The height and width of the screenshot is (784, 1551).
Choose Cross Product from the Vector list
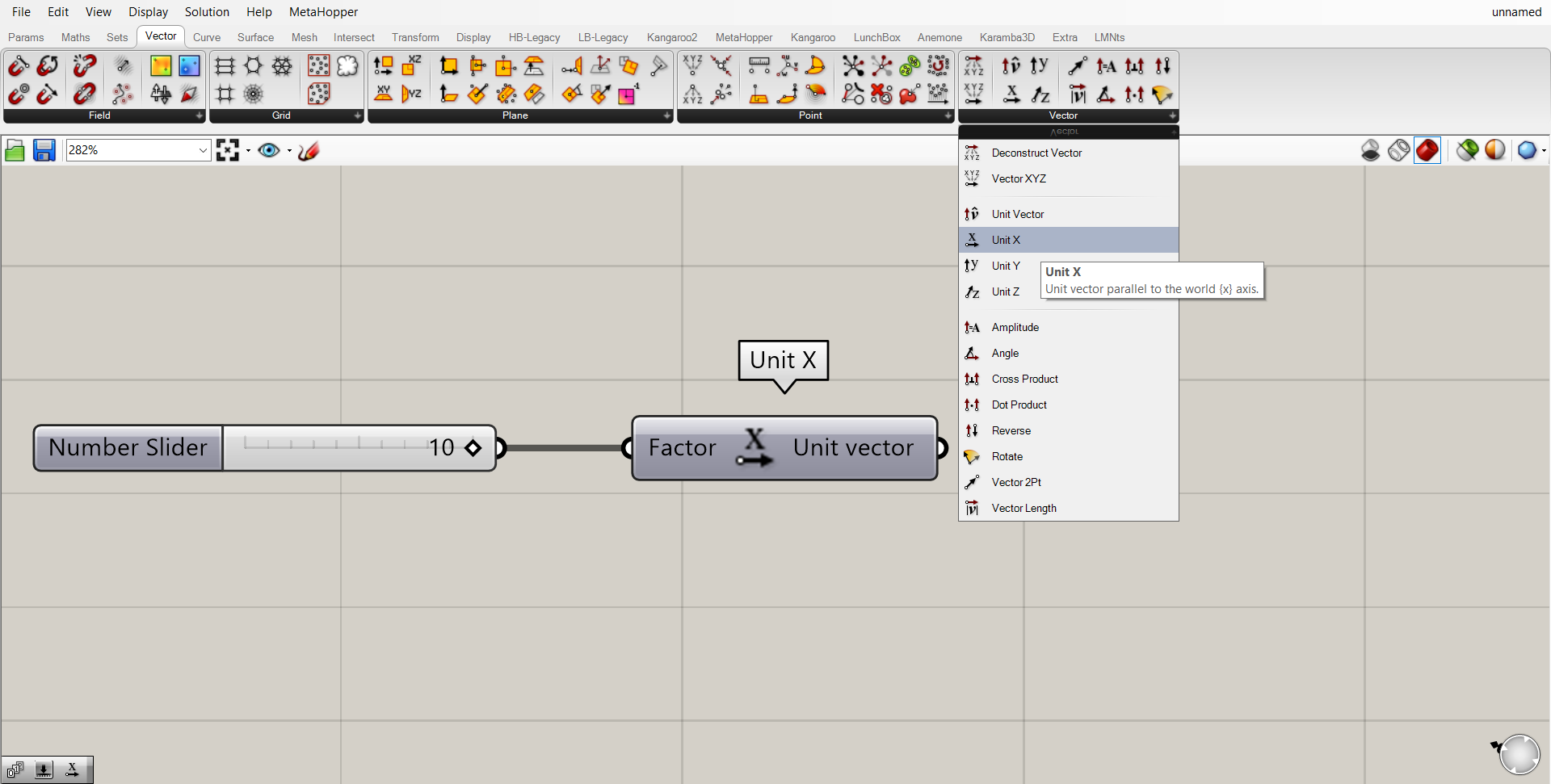pos(1024,379)
